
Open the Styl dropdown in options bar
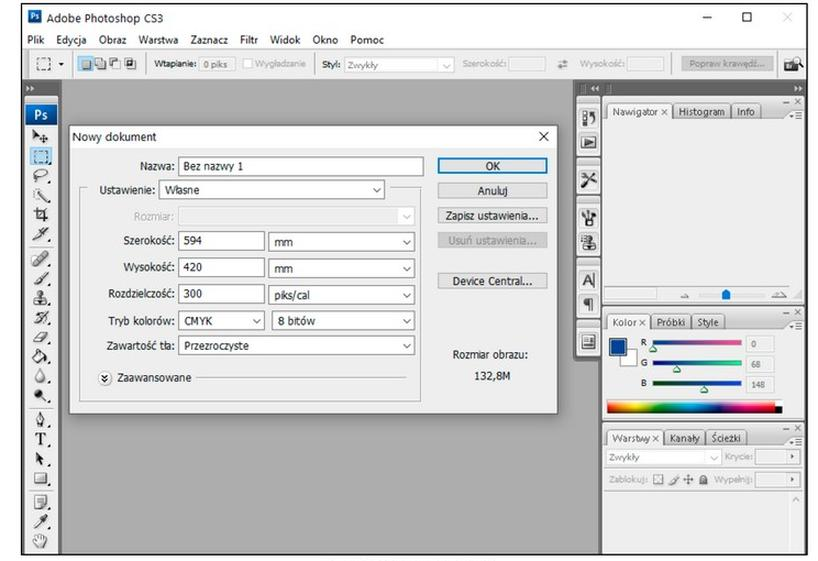399,65
